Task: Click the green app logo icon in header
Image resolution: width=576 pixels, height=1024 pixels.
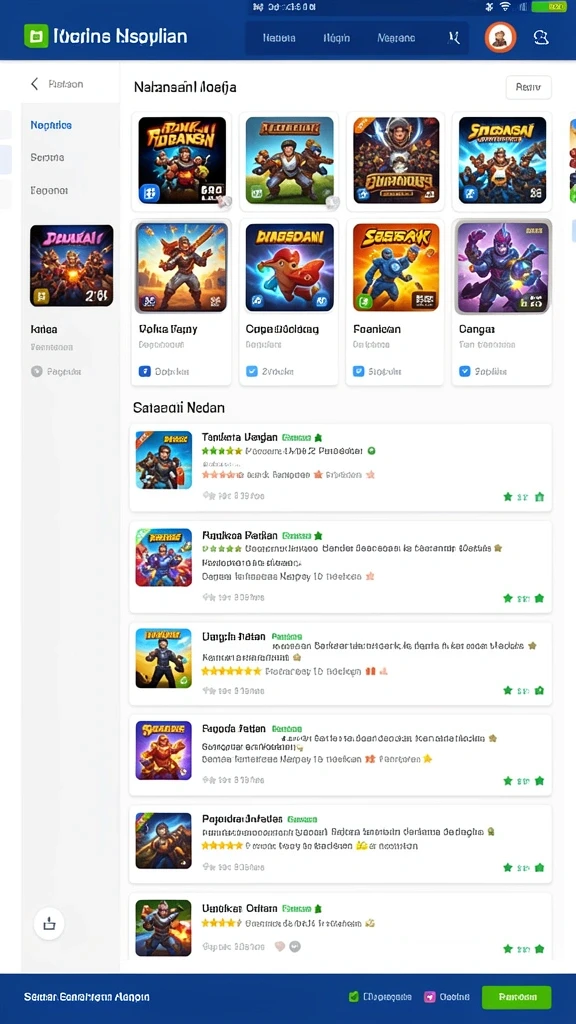Action: click(x=36, y=36)
